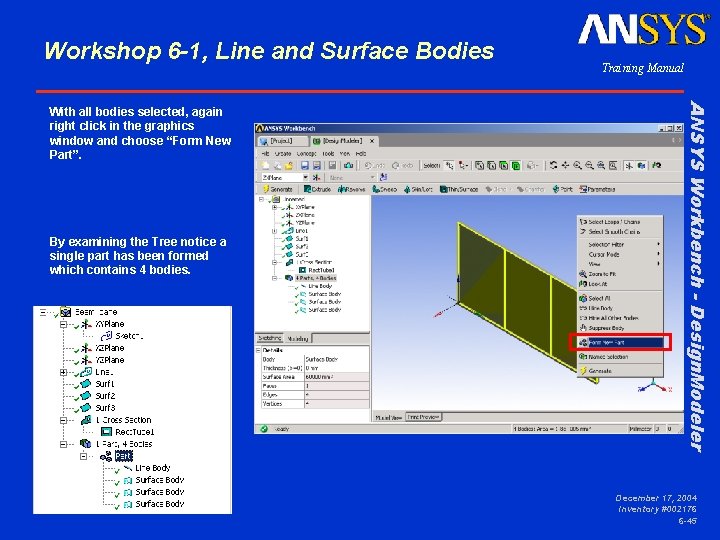Choose Hide All Other Bodies

tap(620, 318)
